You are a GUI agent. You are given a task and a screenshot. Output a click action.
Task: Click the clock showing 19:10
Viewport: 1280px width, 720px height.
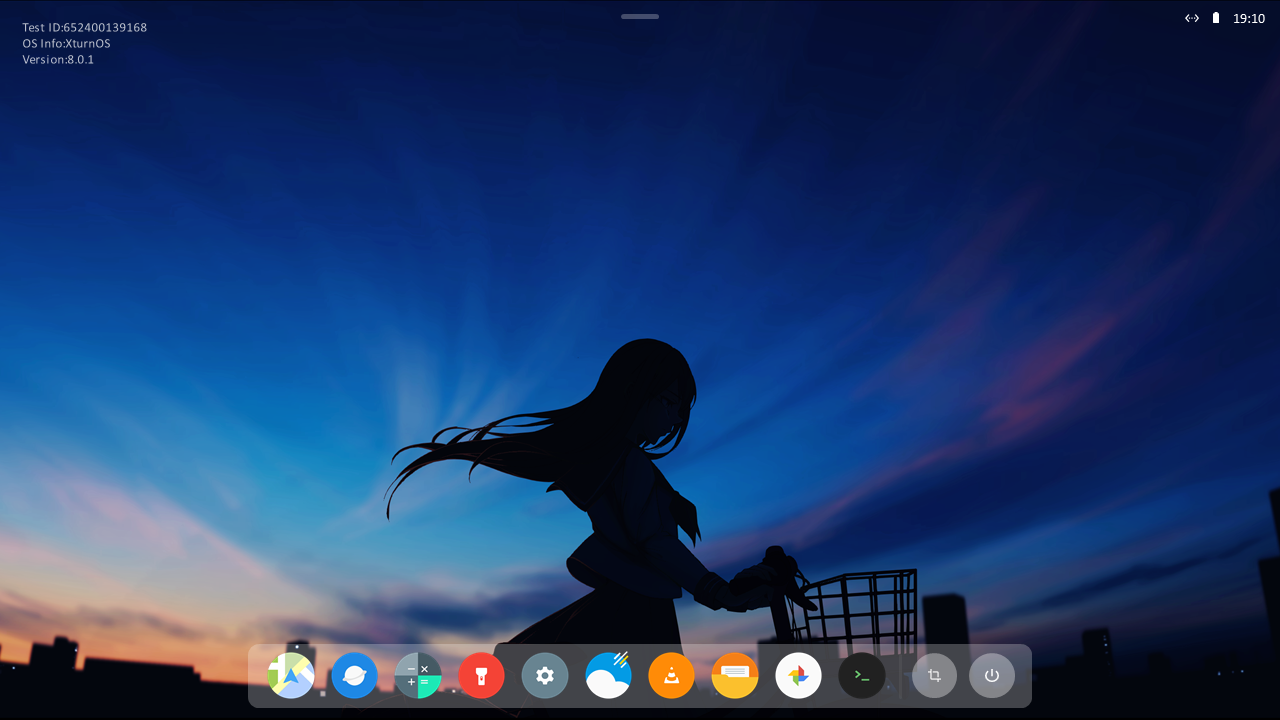coord(1249,18)
